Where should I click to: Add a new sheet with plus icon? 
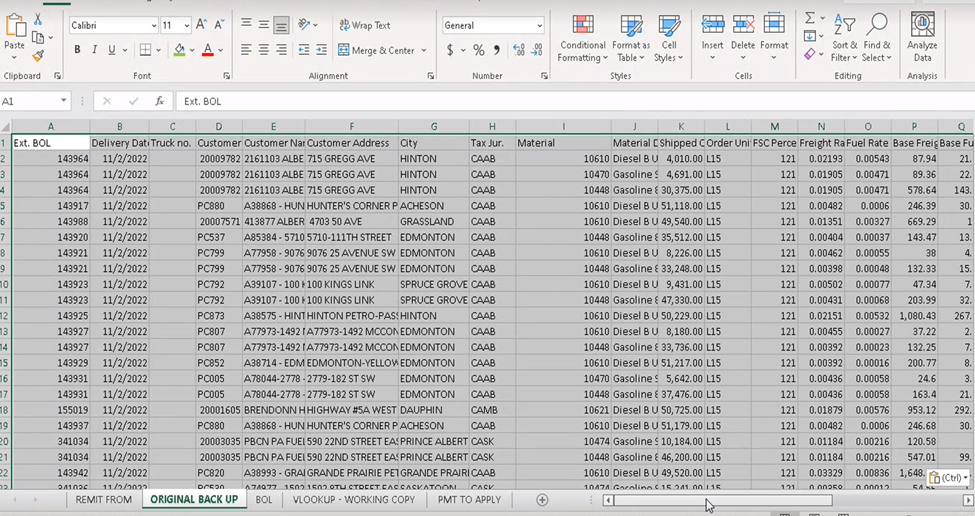[x=542, y=500]
